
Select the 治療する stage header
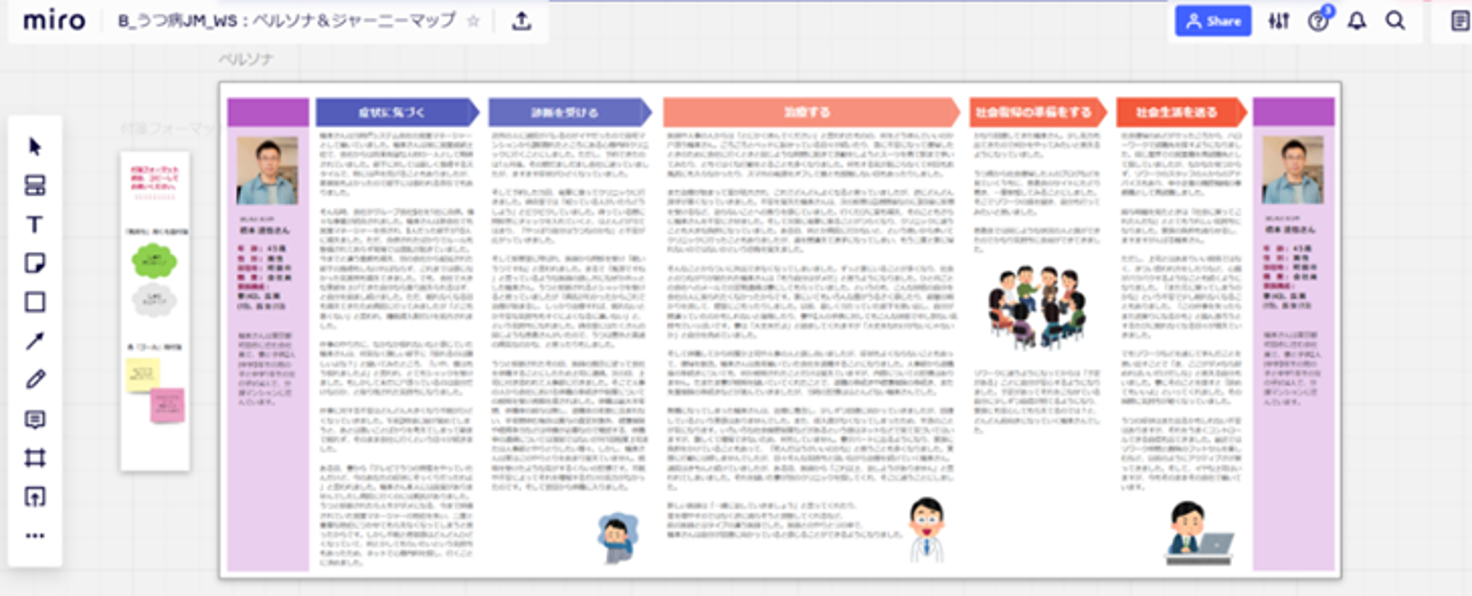tap(811, 112)
